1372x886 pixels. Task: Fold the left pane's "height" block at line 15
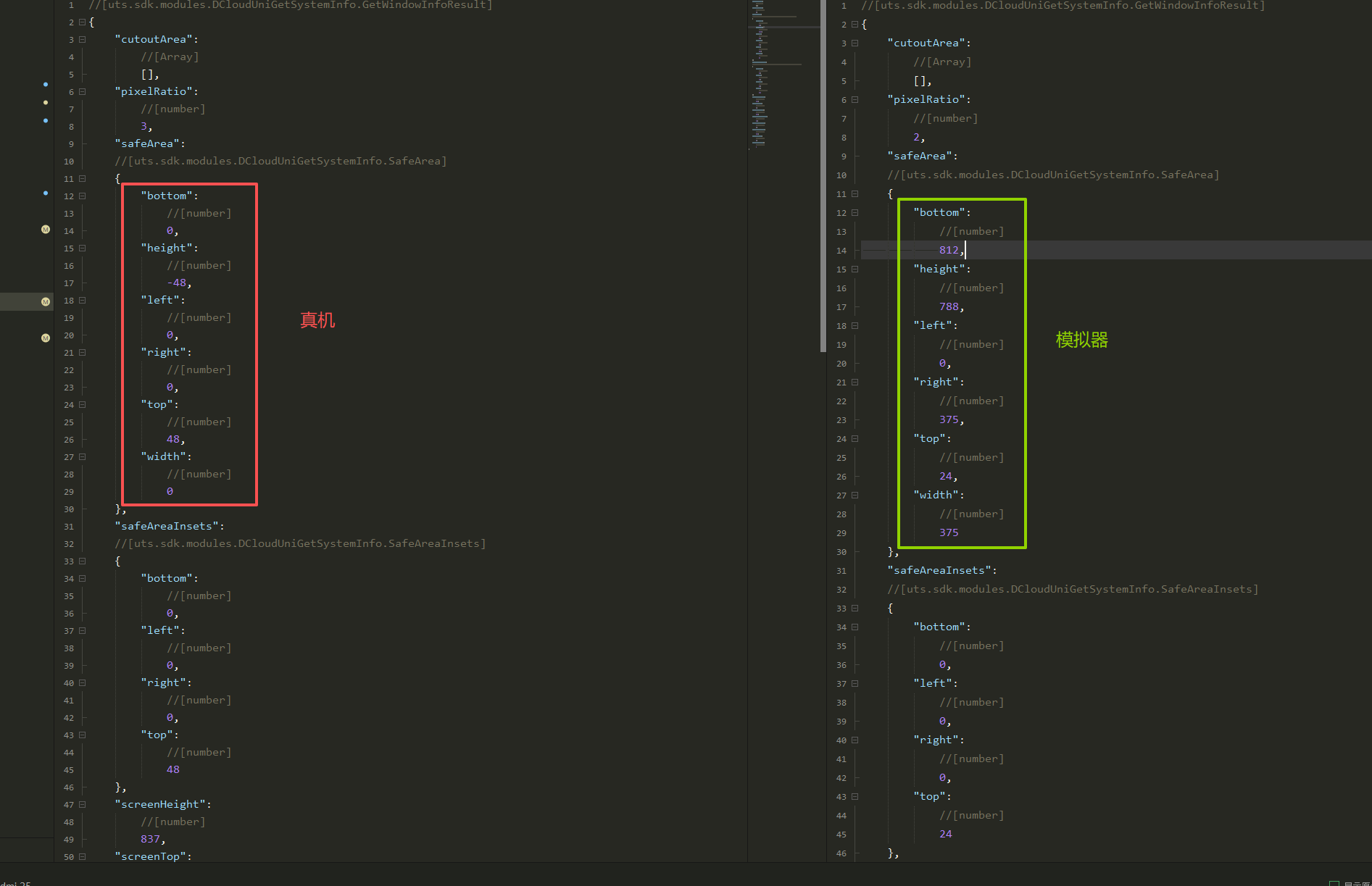coord(83,248)
